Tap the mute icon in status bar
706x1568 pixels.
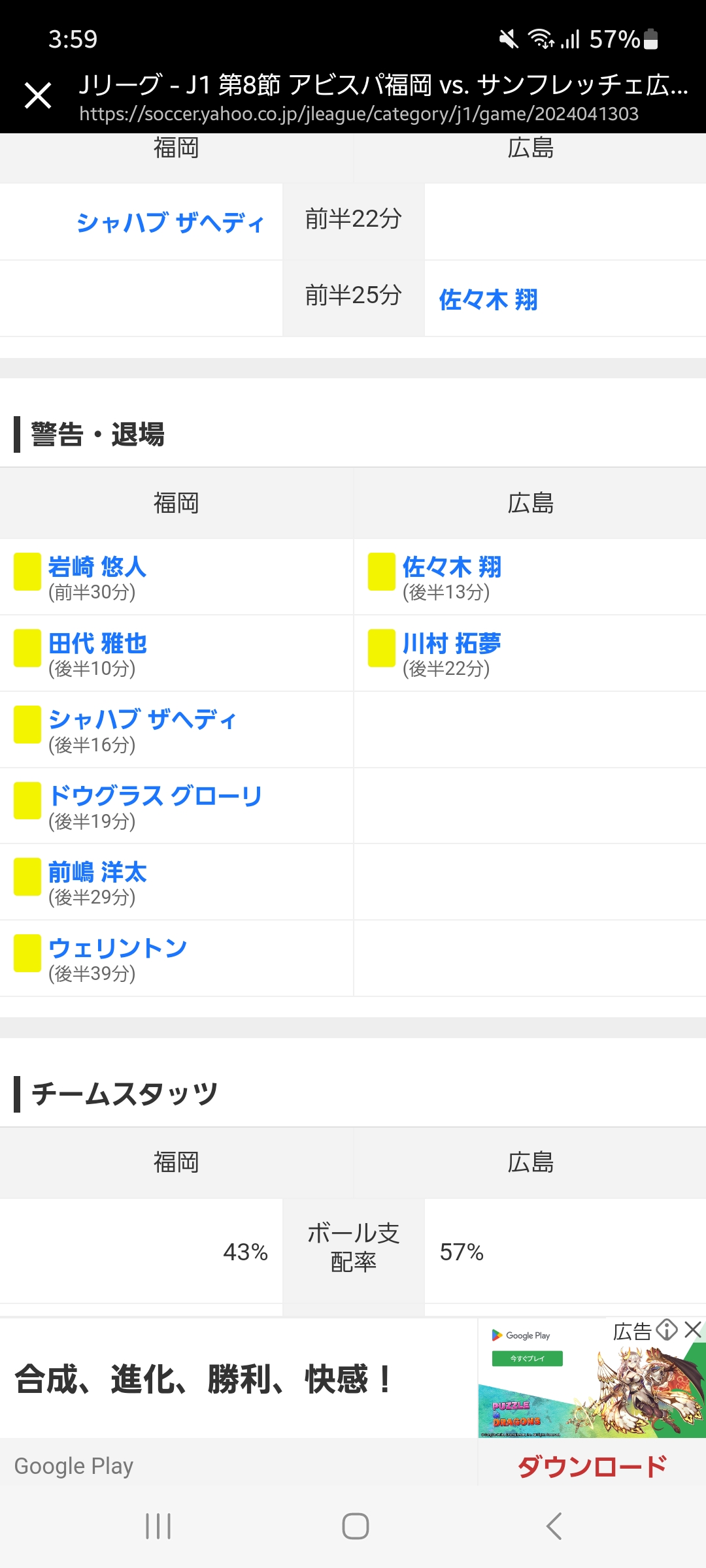(x=509, y=39)
